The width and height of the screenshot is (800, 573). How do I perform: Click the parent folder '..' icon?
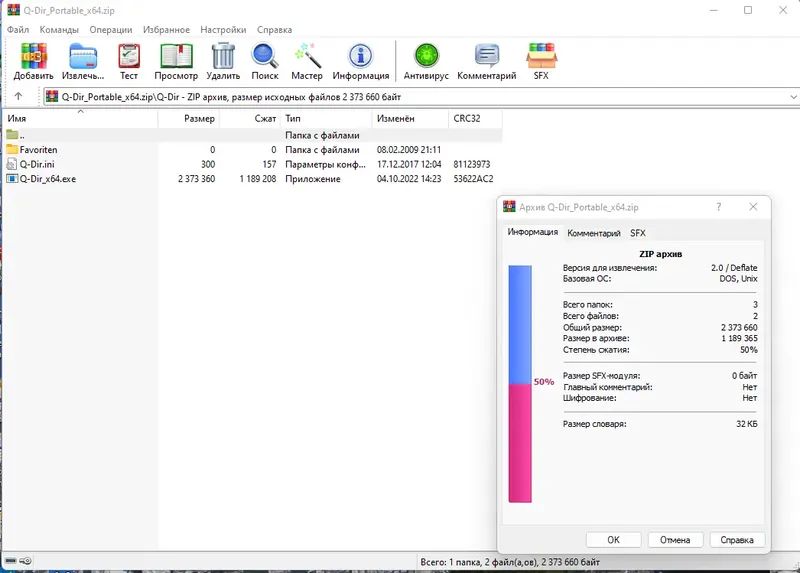(x=12, y=135)
